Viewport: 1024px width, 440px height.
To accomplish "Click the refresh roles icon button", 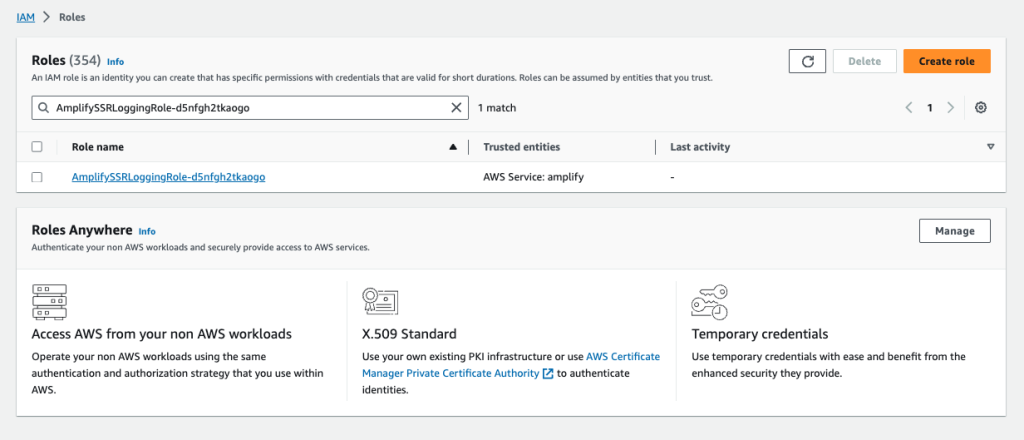I will point(807,61).
